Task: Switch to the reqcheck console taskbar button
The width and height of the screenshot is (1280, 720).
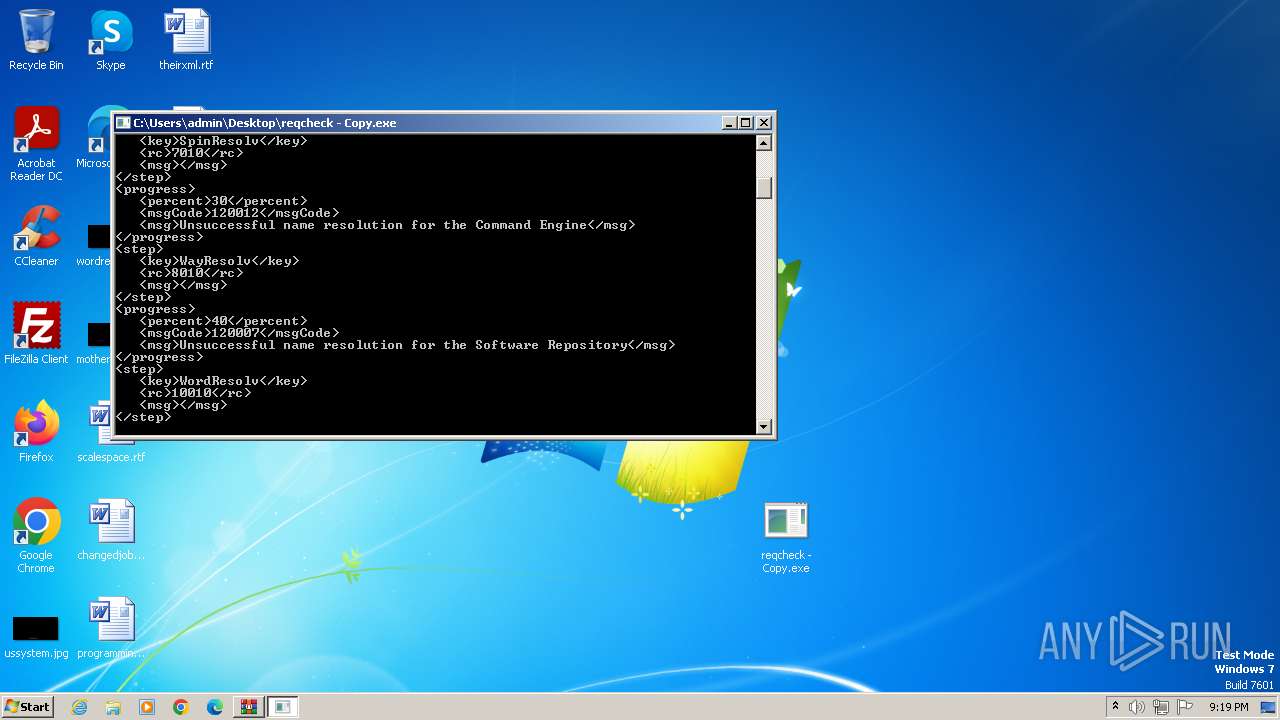Action: pyautogui.click(x=283, y=707)
